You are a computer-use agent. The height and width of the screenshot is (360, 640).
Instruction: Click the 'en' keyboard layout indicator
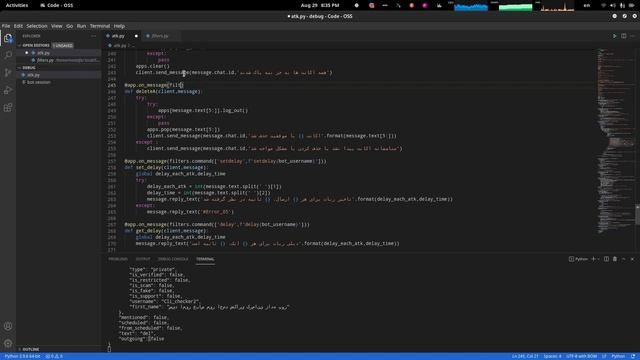pyautogui.click(x=587, y=5)
